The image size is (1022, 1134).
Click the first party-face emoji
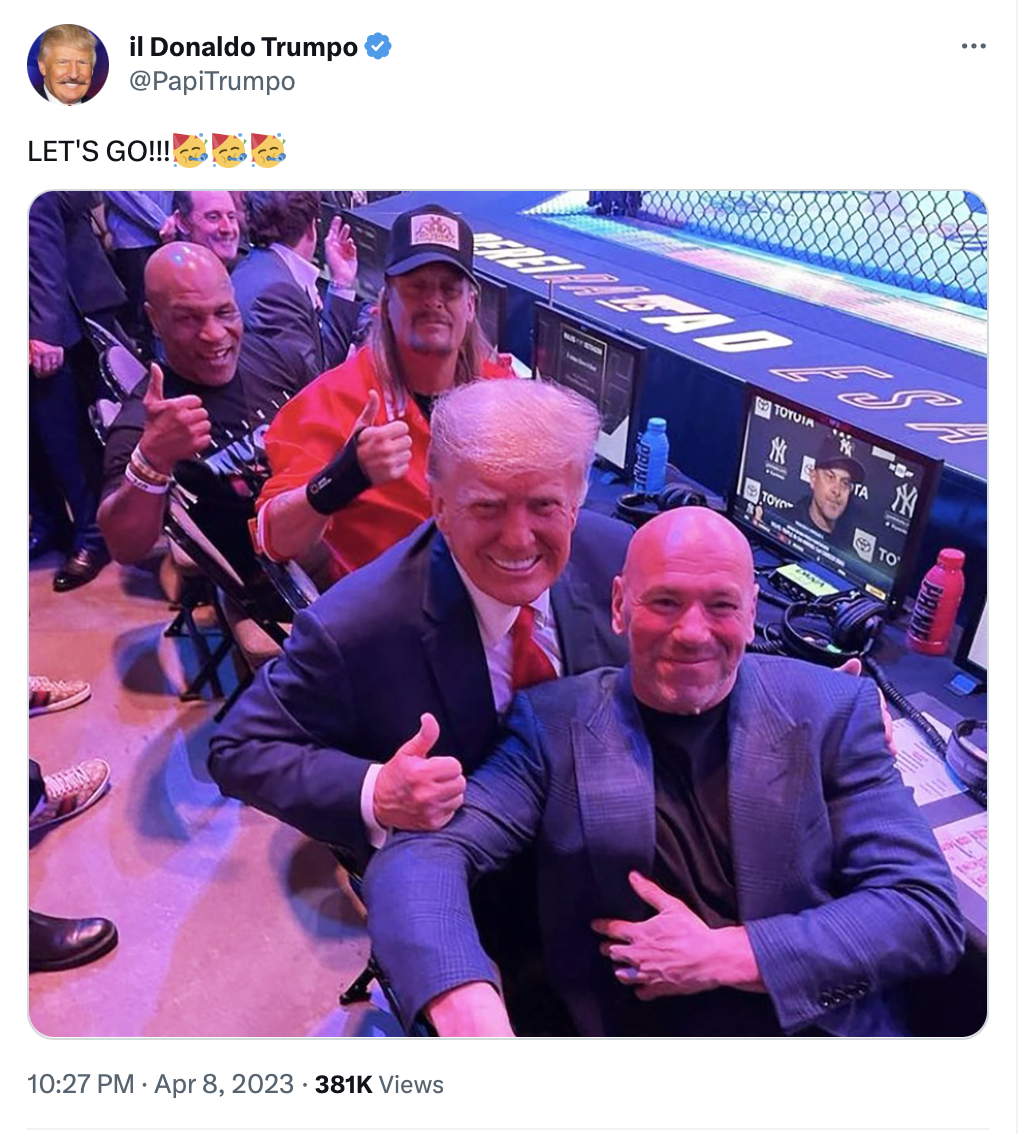[191, 150]
